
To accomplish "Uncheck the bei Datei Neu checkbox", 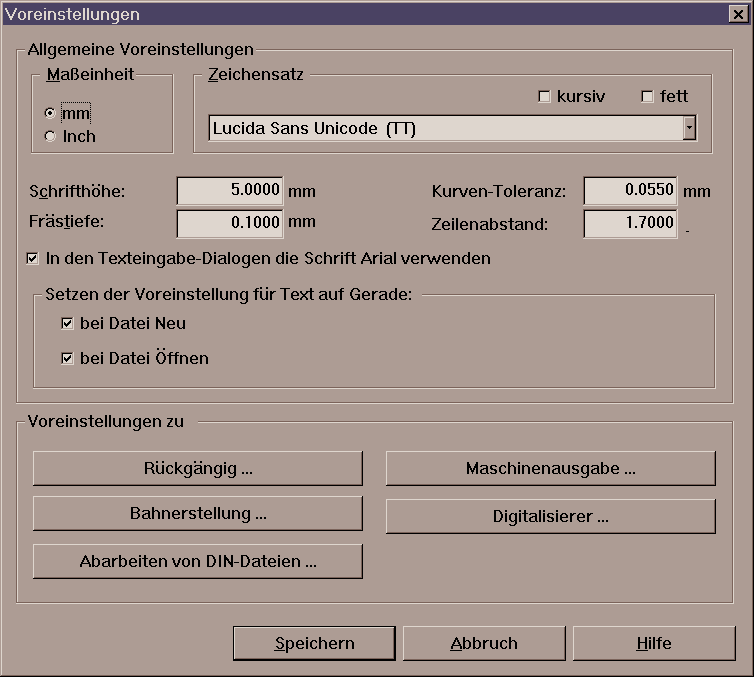I will pos(68,324).
